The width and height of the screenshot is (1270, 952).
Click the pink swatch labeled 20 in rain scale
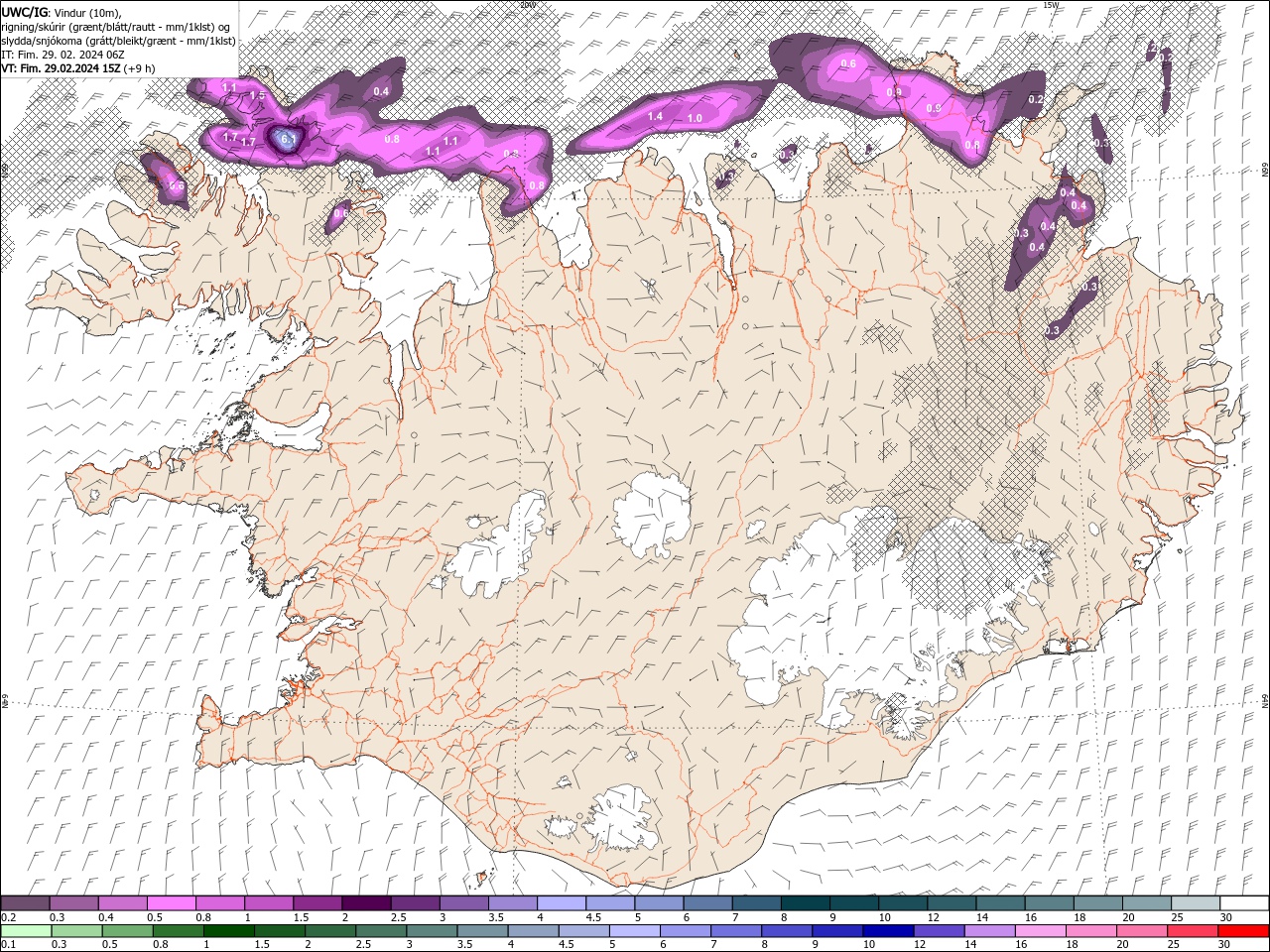[1141, 931]
